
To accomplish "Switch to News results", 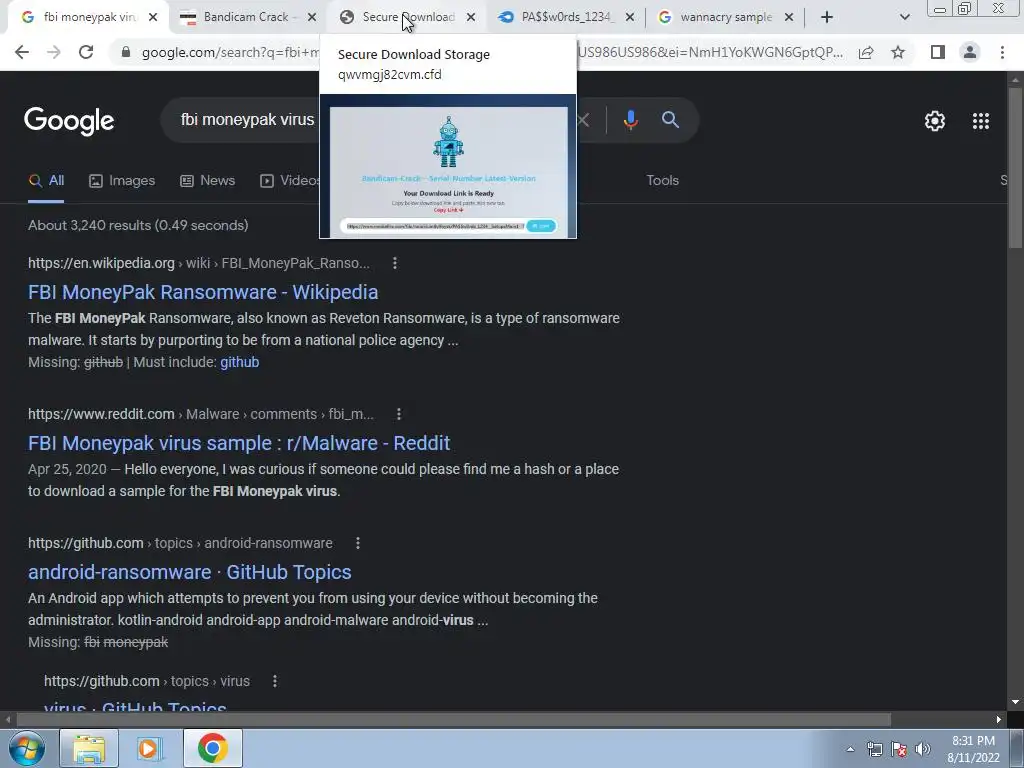I will pos(207,181).
